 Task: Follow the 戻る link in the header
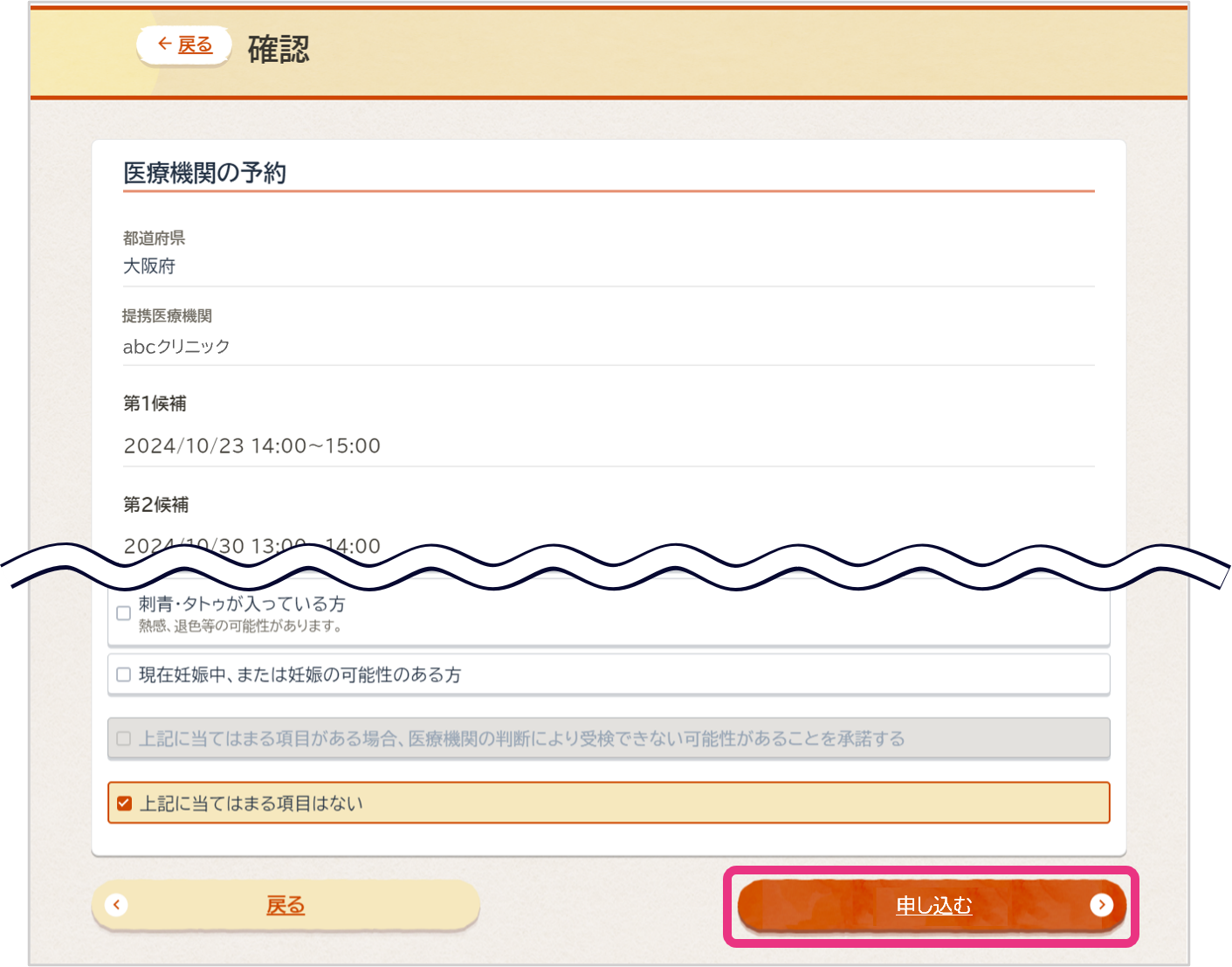coord(196,45)
